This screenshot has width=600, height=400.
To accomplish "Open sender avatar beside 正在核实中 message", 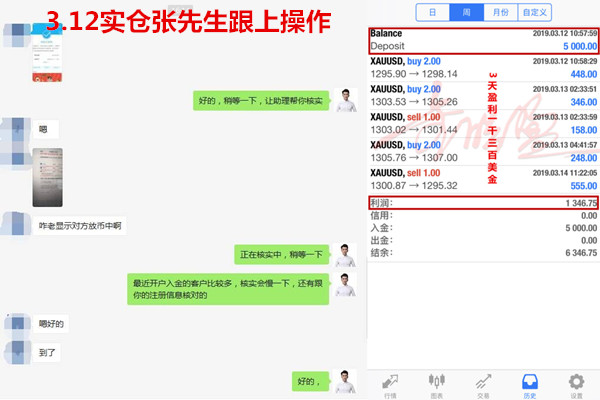I will point(346,255).
